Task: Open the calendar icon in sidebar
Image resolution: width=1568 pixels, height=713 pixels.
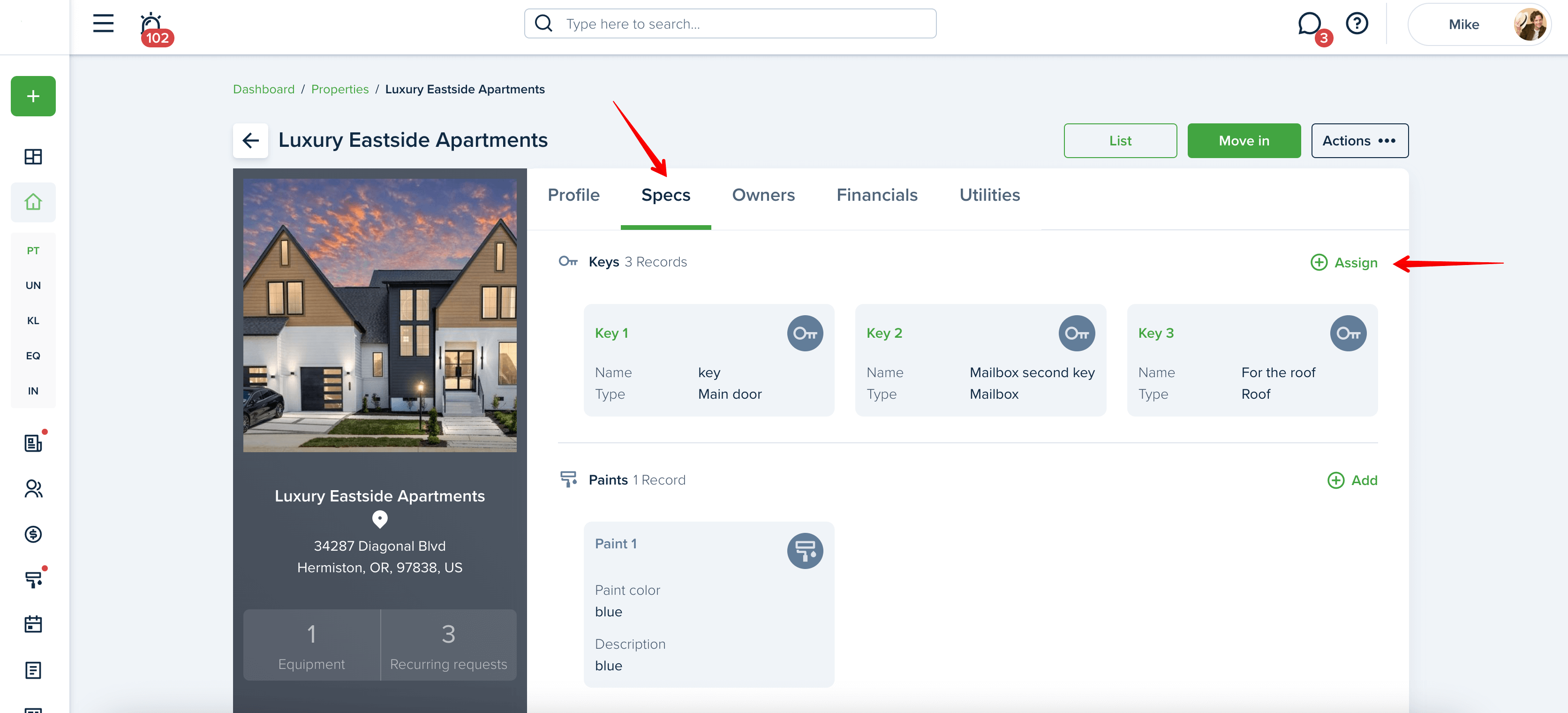Action: click(x=33, y=624)
